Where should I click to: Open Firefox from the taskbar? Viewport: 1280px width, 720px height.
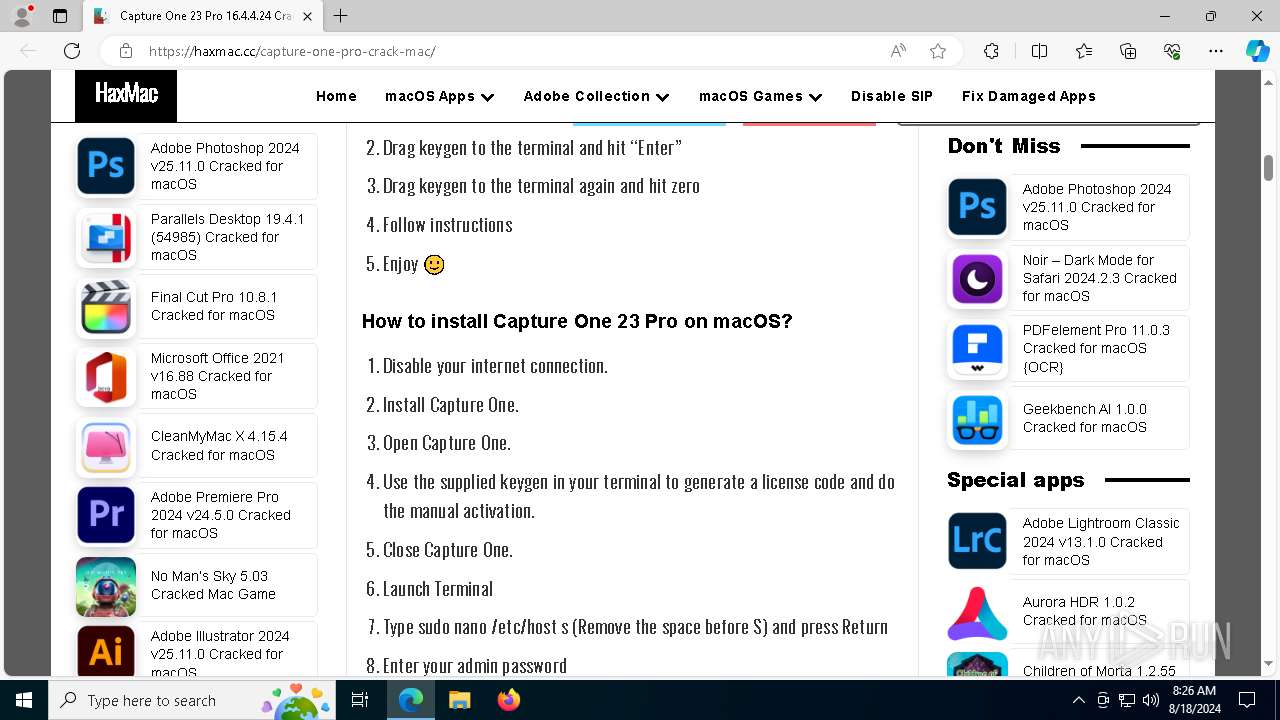pos(509,700)
